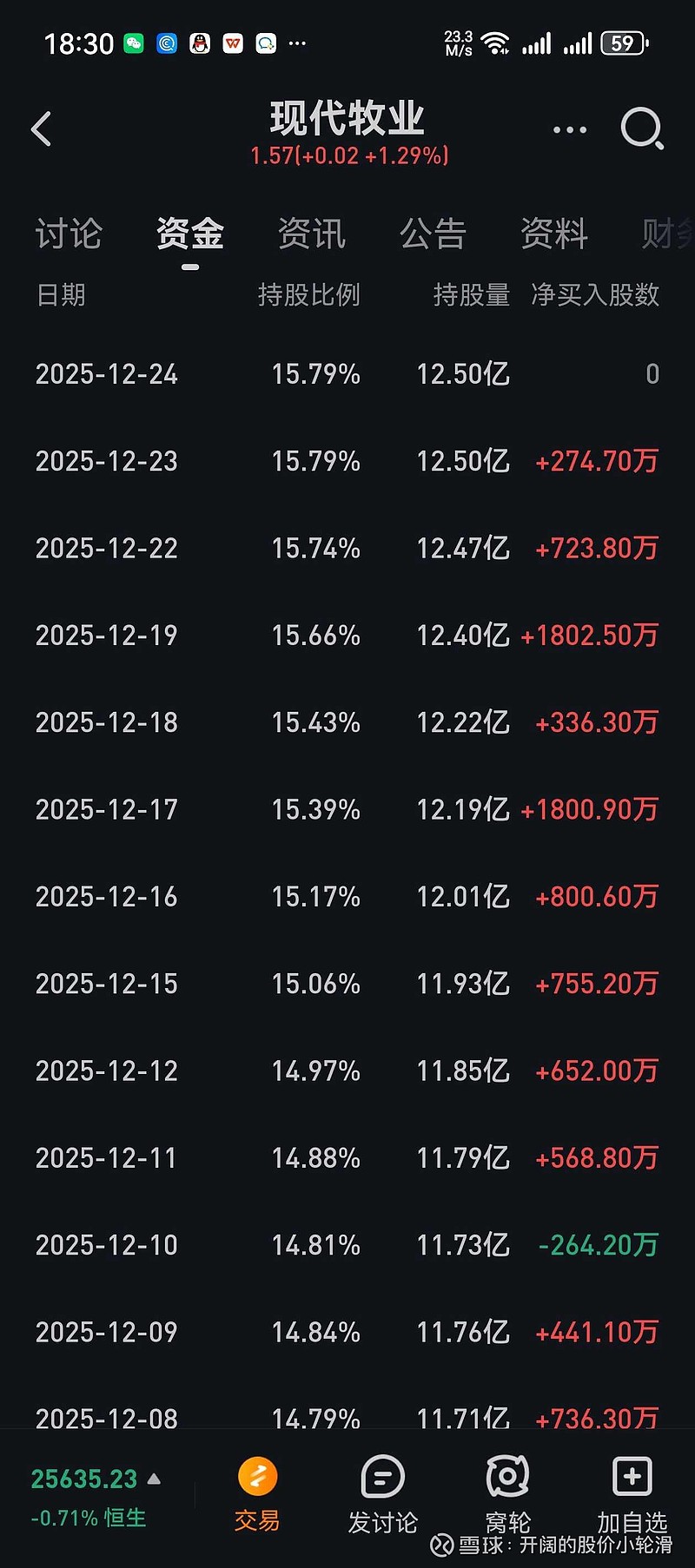Switch to the 资讯 tab
Image resolution: width=695 pixels, height=1568 pixels.
pos(312,234)
